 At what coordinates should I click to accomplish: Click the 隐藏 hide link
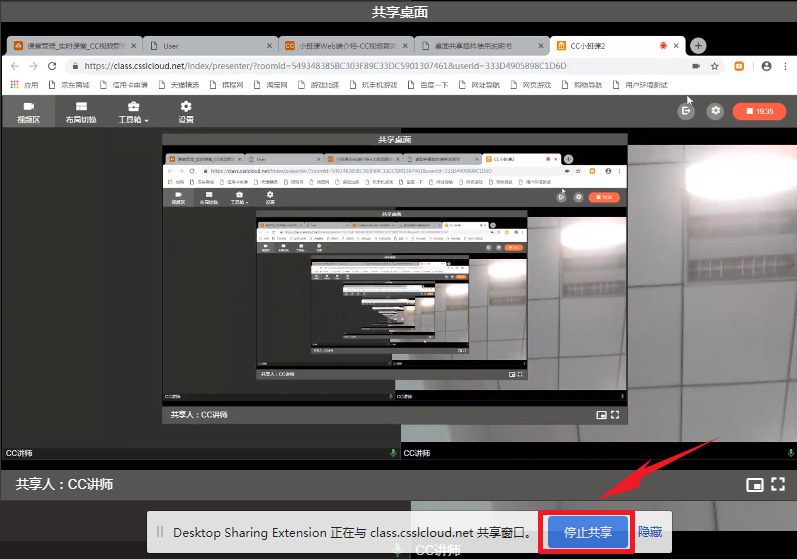click(650, 532)
